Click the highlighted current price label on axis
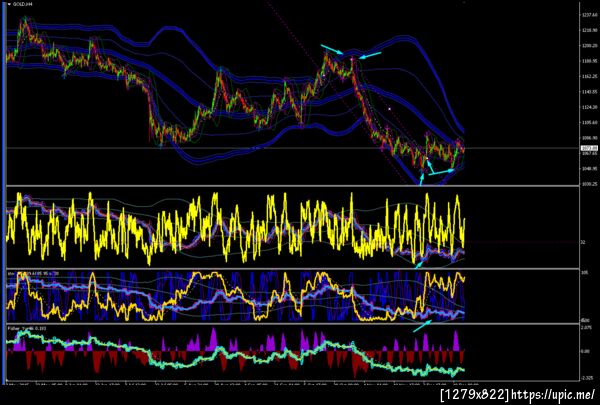Image resolution: width=600 pixels, height=405 pixels. [588, 149]
